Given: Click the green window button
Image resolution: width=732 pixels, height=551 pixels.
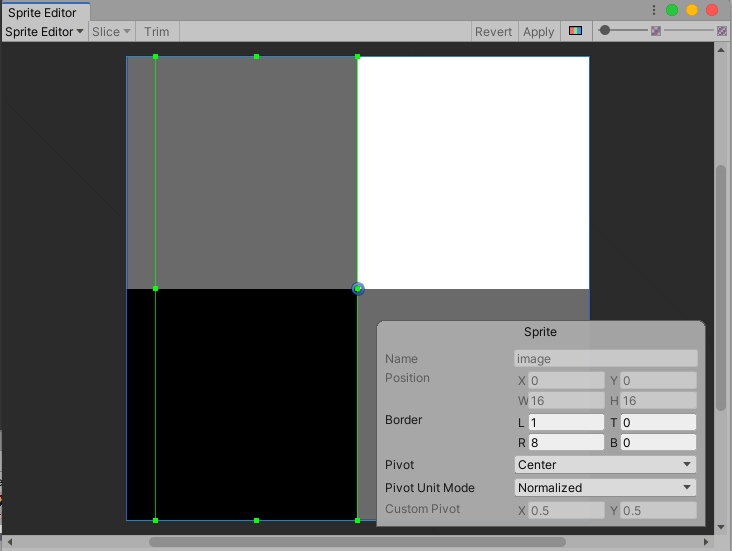Looking at the screenshot, I should [672, 10].
